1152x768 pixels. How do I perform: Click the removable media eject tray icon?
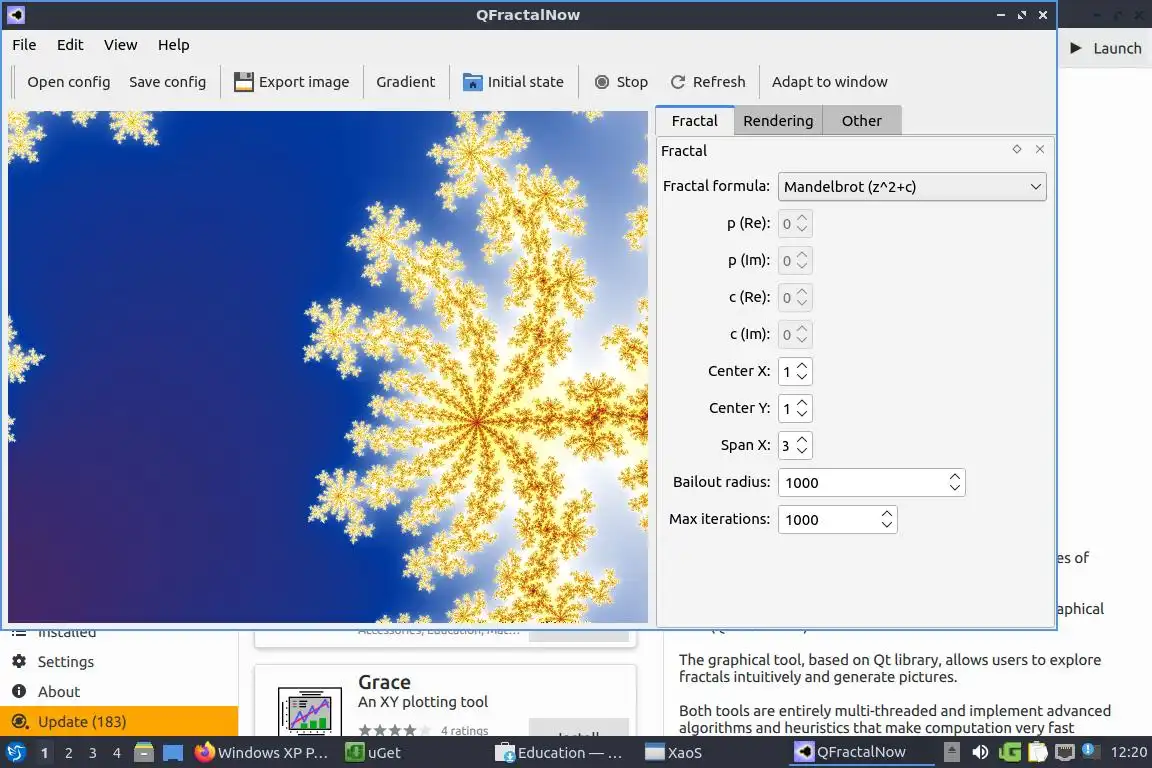951,752
